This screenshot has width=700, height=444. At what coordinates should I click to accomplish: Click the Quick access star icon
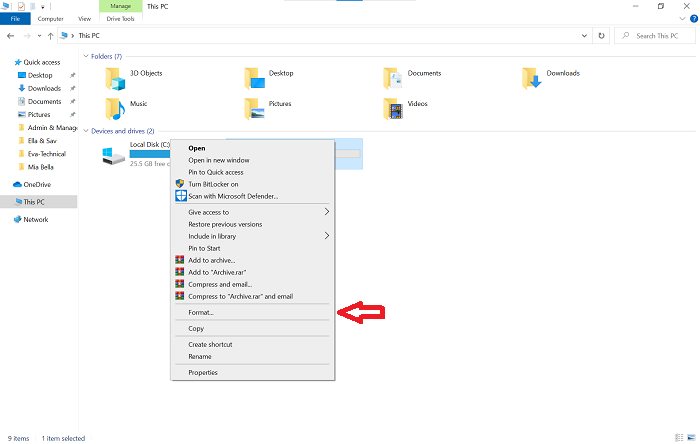pos(18,62)
